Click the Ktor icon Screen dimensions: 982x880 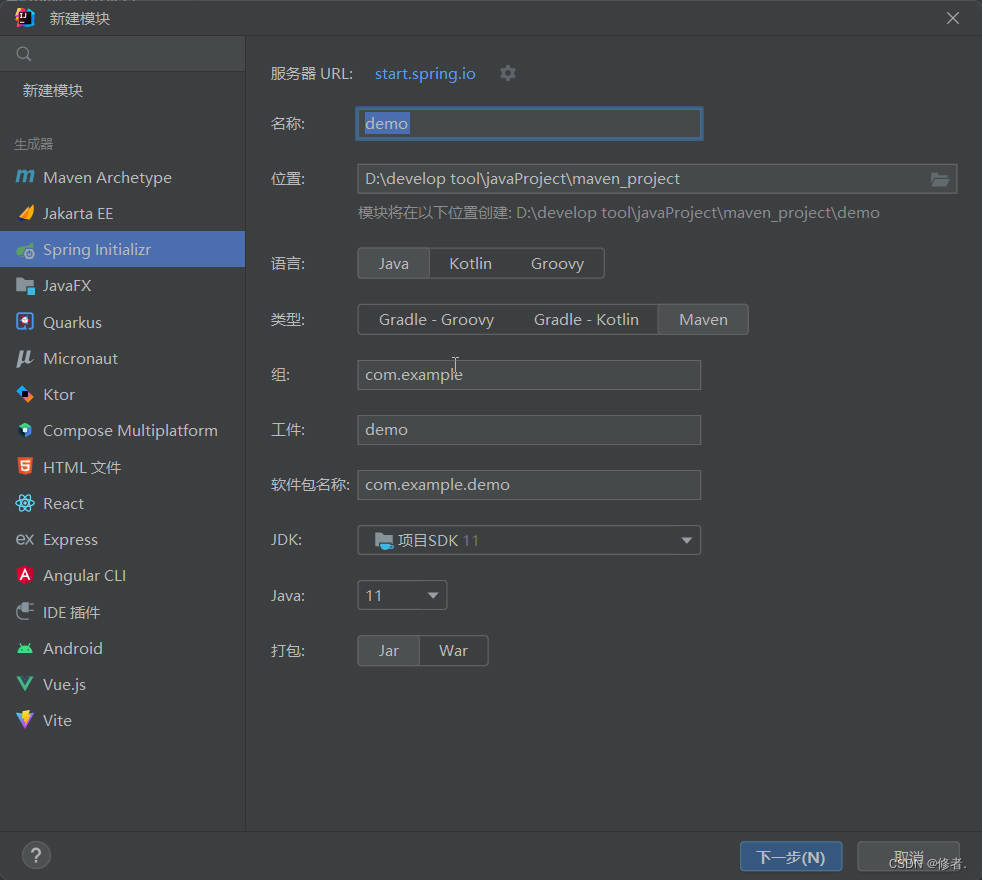(25, 394)
